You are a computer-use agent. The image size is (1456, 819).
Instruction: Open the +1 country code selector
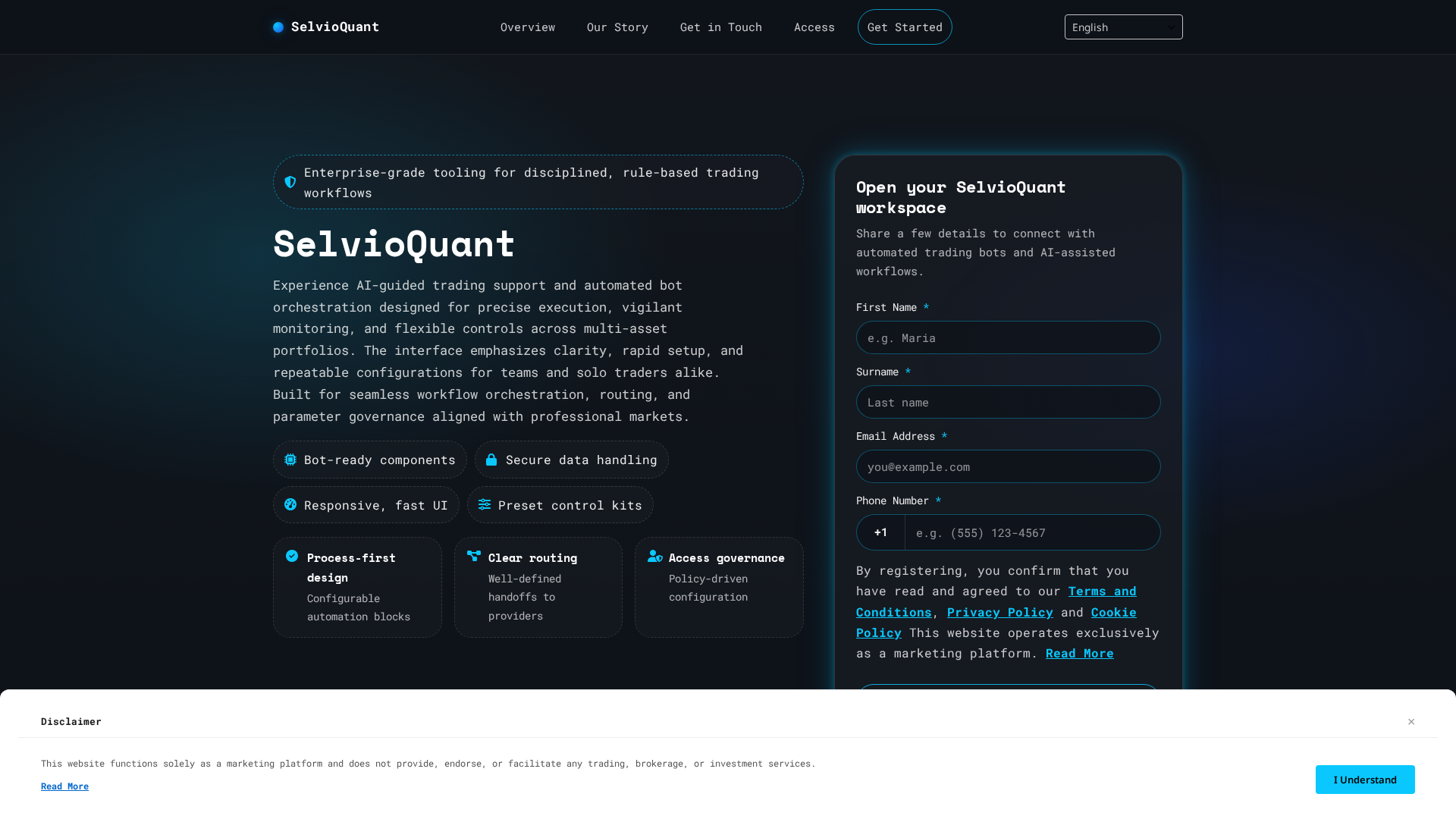click(880, 532)
